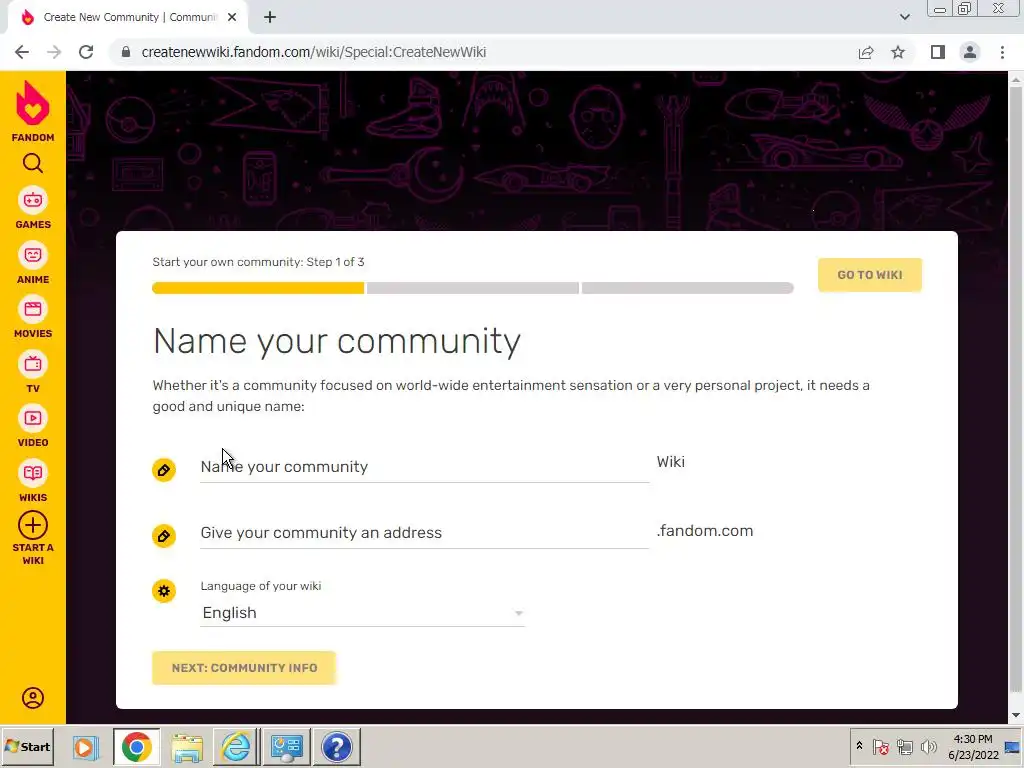
Task: Focus Give your community an address field
Action: click(x=424, y=533)
